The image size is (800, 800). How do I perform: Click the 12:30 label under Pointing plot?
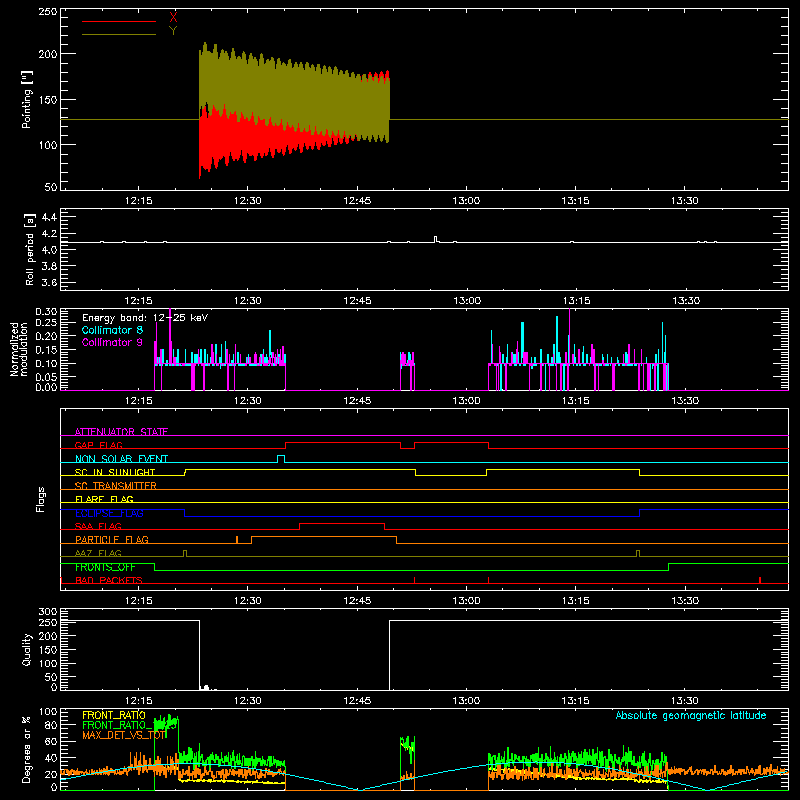pyautogui.click(x=247, y=201)
